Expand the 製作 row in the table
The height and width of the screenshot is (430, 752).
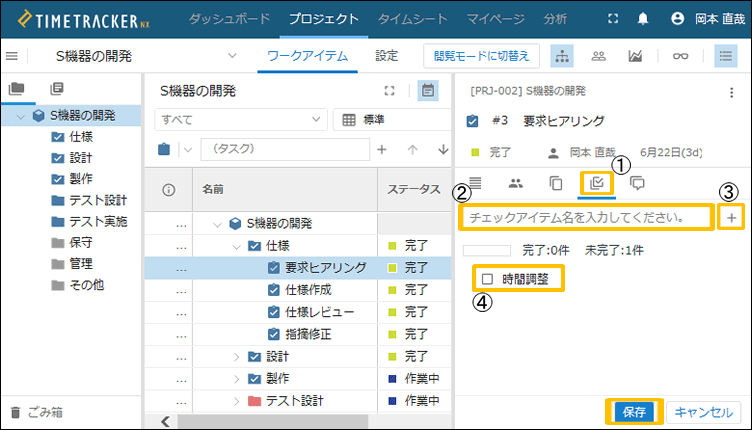236,379
